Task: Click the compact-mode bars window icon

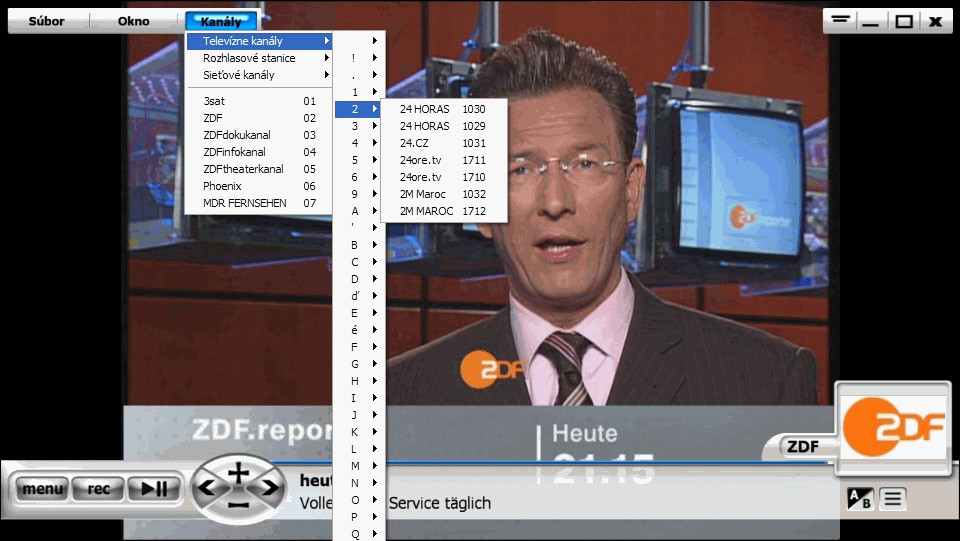Action: coord(841,21)
